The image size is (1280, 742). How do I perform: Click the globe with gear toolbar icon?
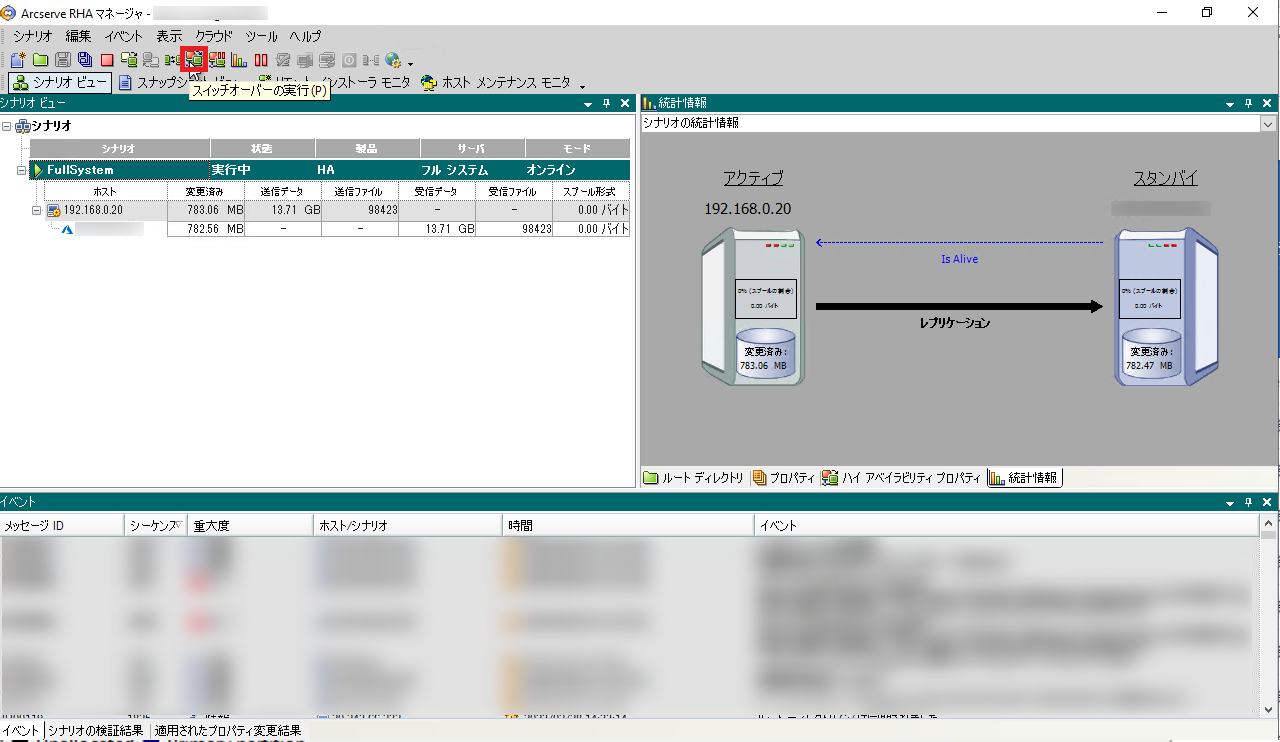393,60
